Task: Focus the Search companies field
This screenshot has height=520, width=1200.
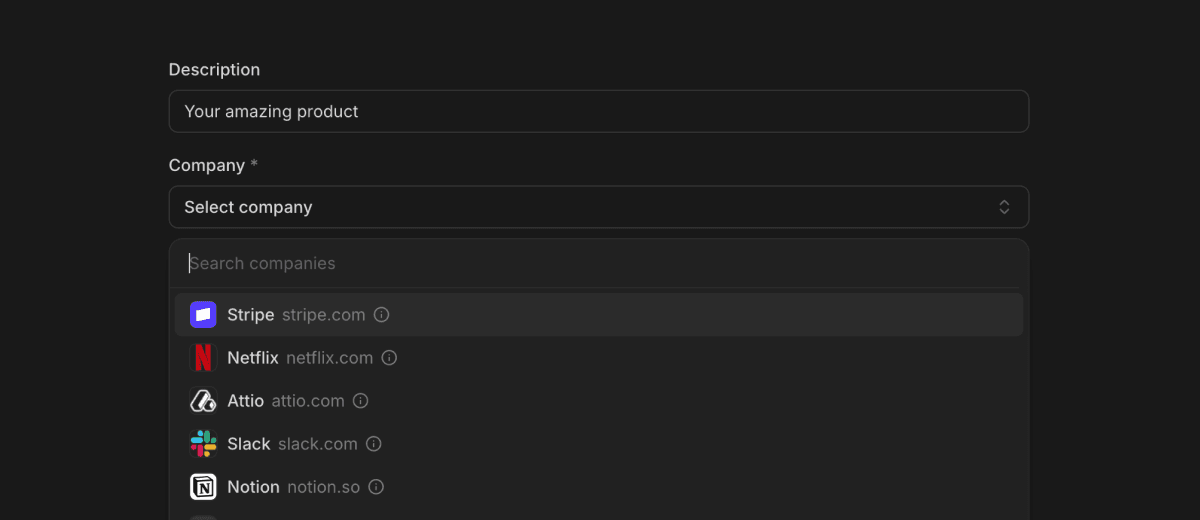Action: (600, 264)
